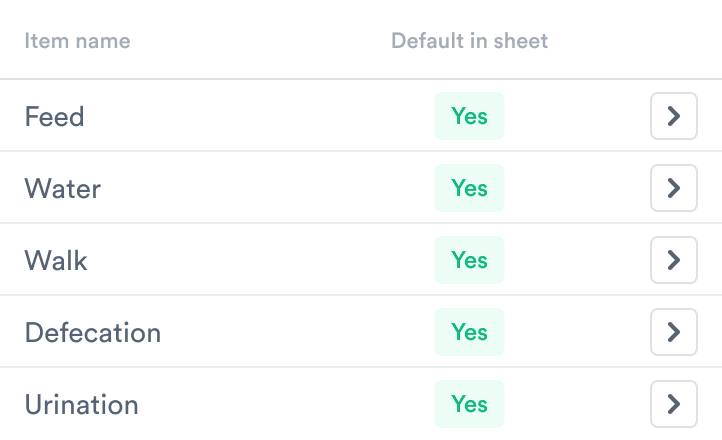Toggle the Yes badge for Feed
The image size is (722, 440).
469,116
